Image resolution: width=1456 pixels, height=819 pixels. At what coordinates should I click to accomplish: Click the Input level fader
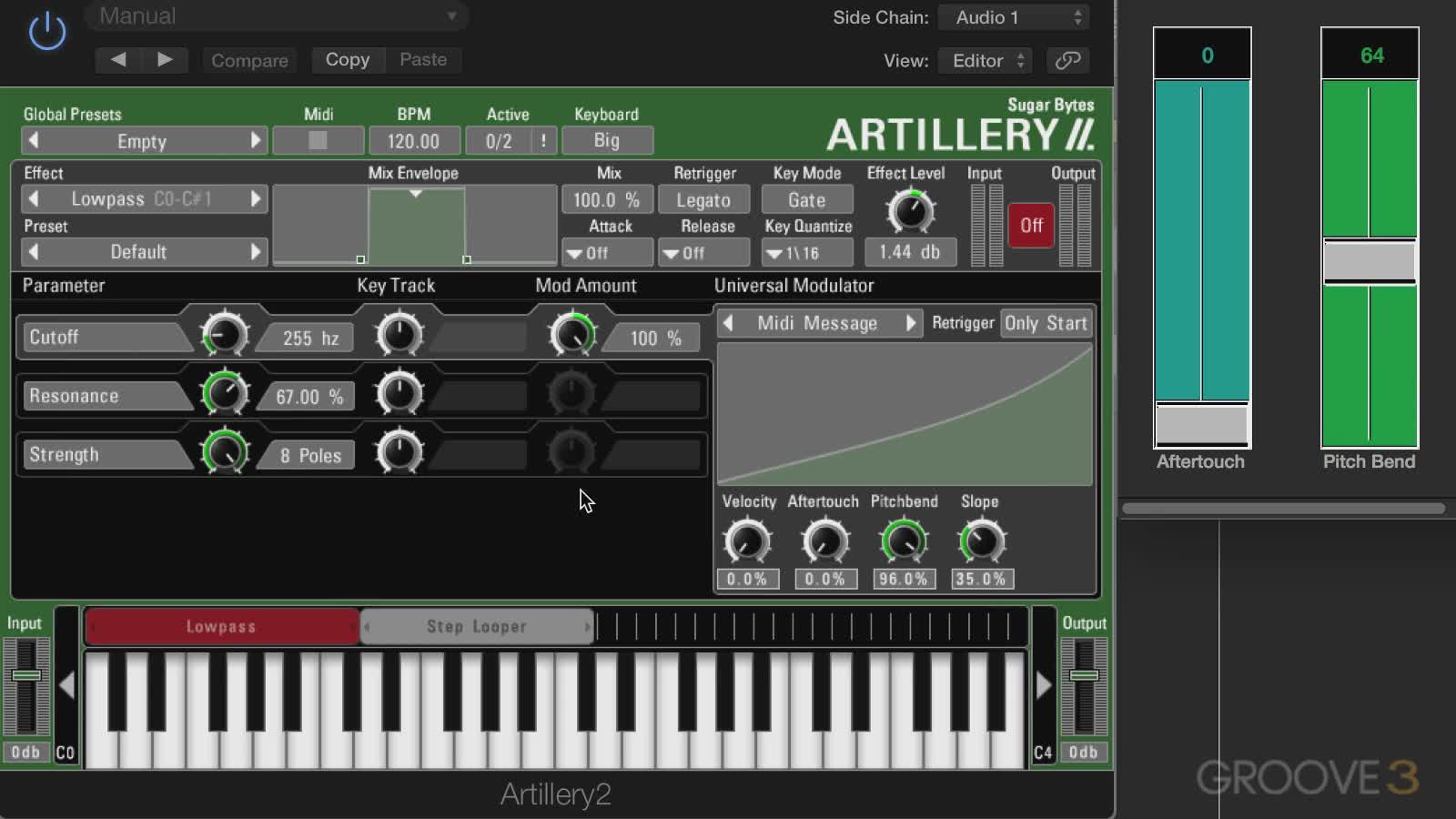[x=26, y=675]
